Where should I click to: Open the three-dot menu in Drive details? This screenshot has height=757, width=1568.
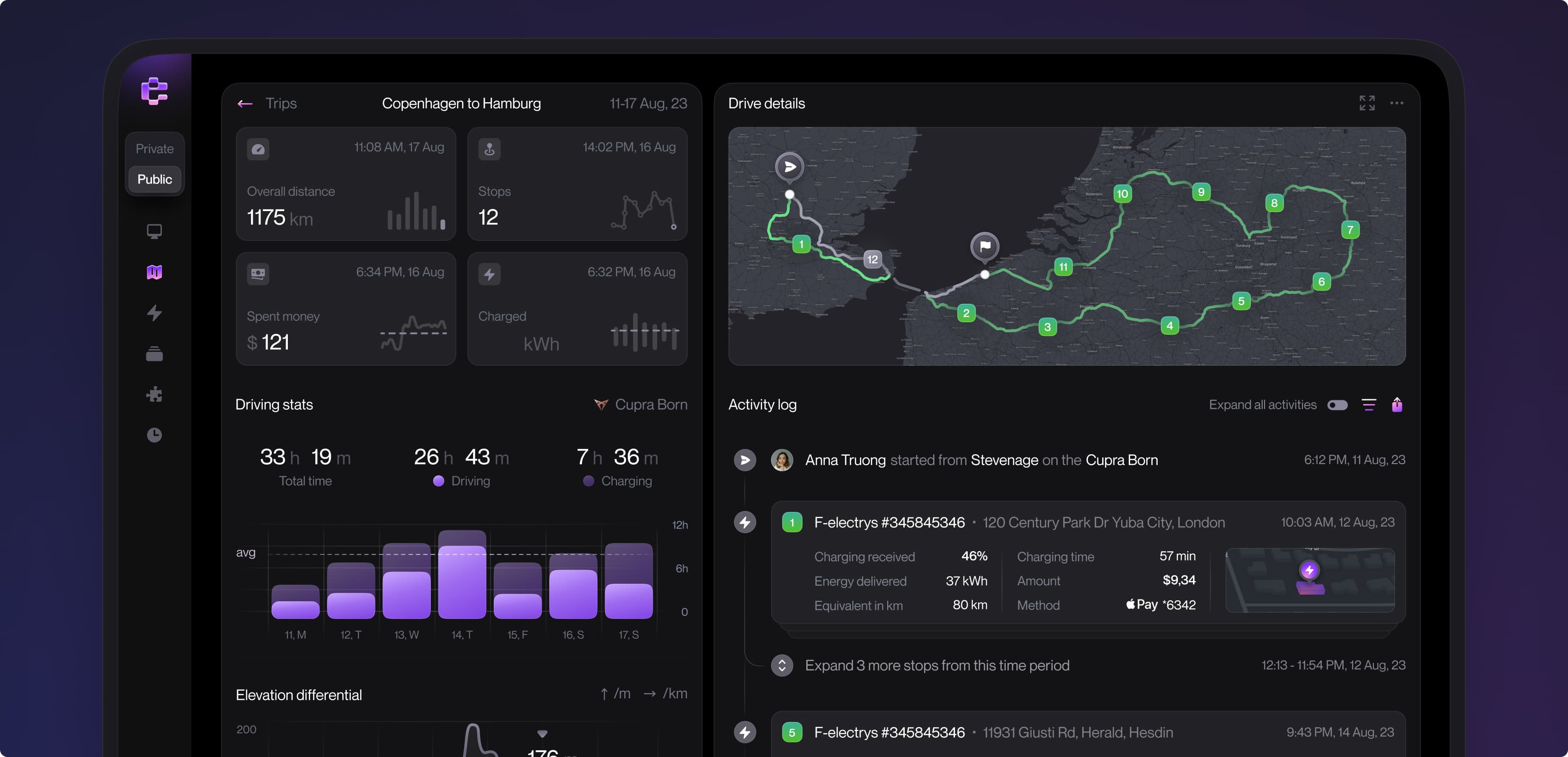[x=1398, y=103]
